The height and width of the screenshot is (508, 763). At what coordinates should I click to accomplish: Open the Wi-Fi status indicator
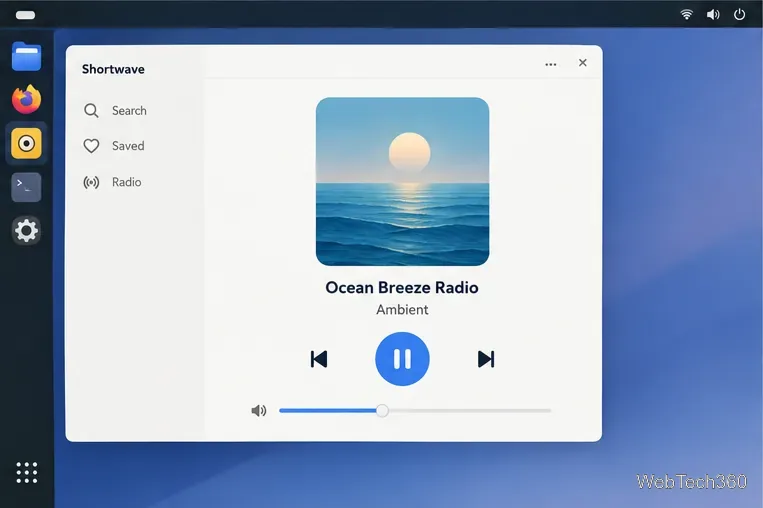686,14
